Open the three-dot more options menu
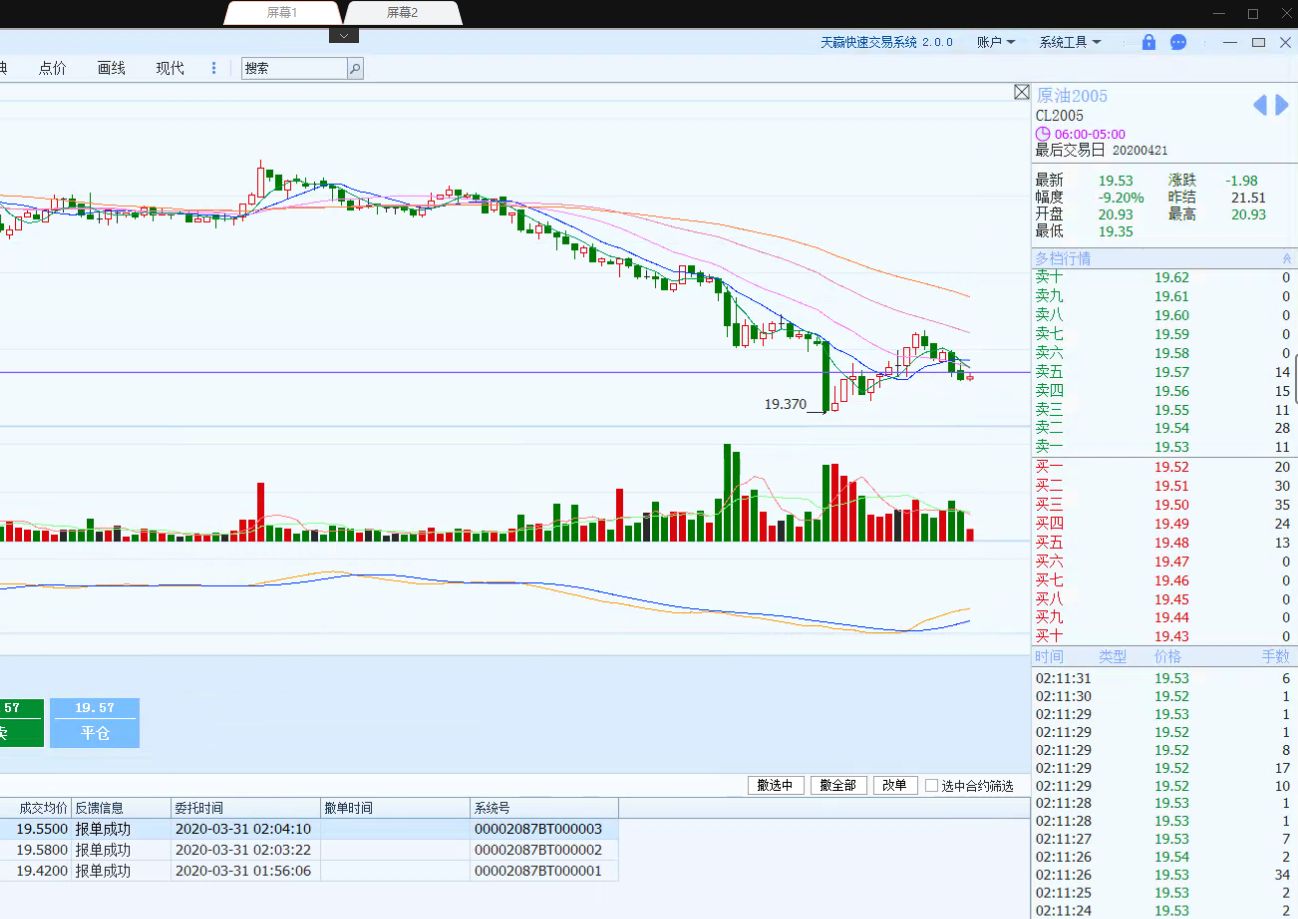The image size is (1298, 919). (214, 68)
